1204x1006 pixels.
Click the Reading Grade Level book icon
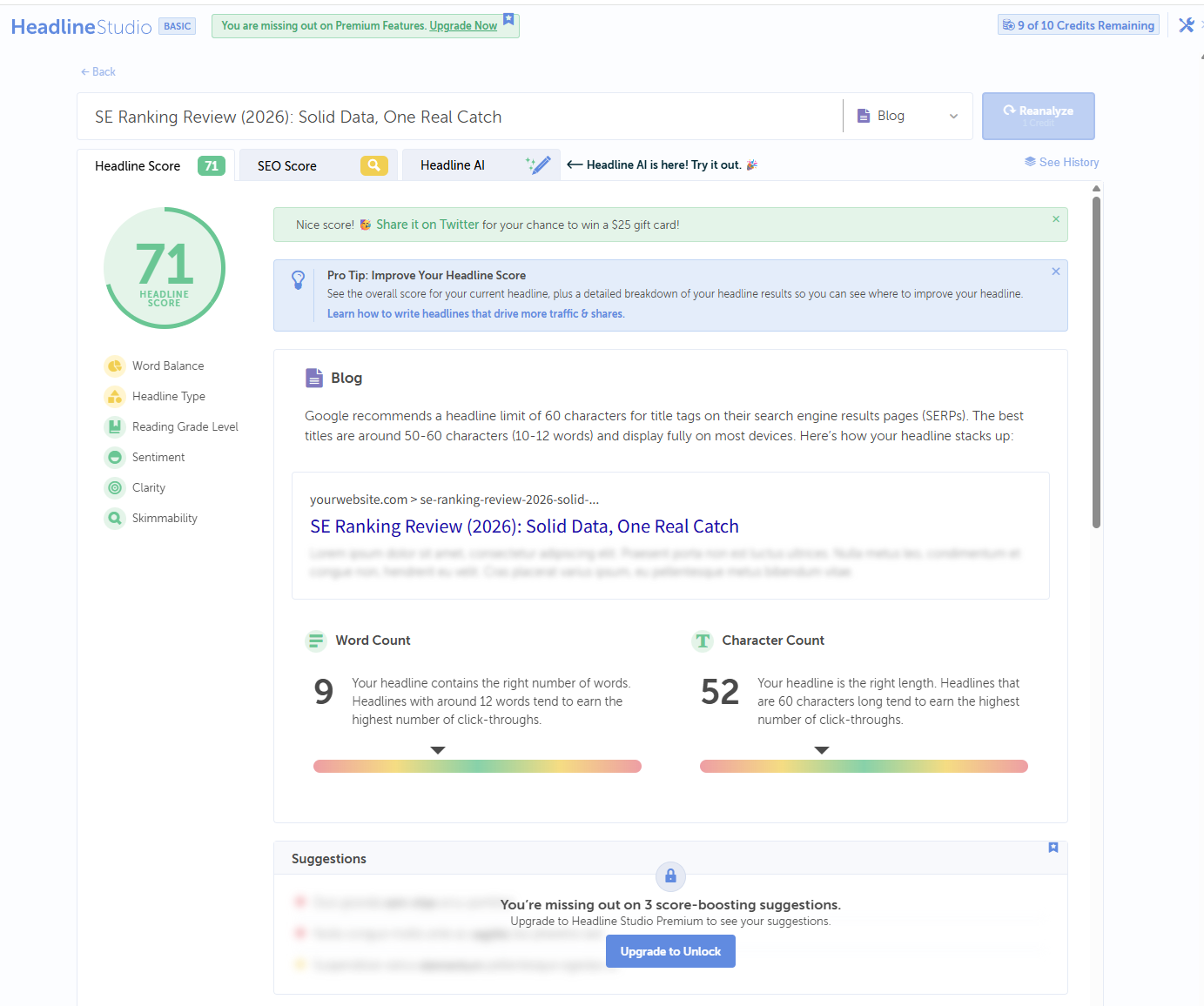tap(115, 427)
